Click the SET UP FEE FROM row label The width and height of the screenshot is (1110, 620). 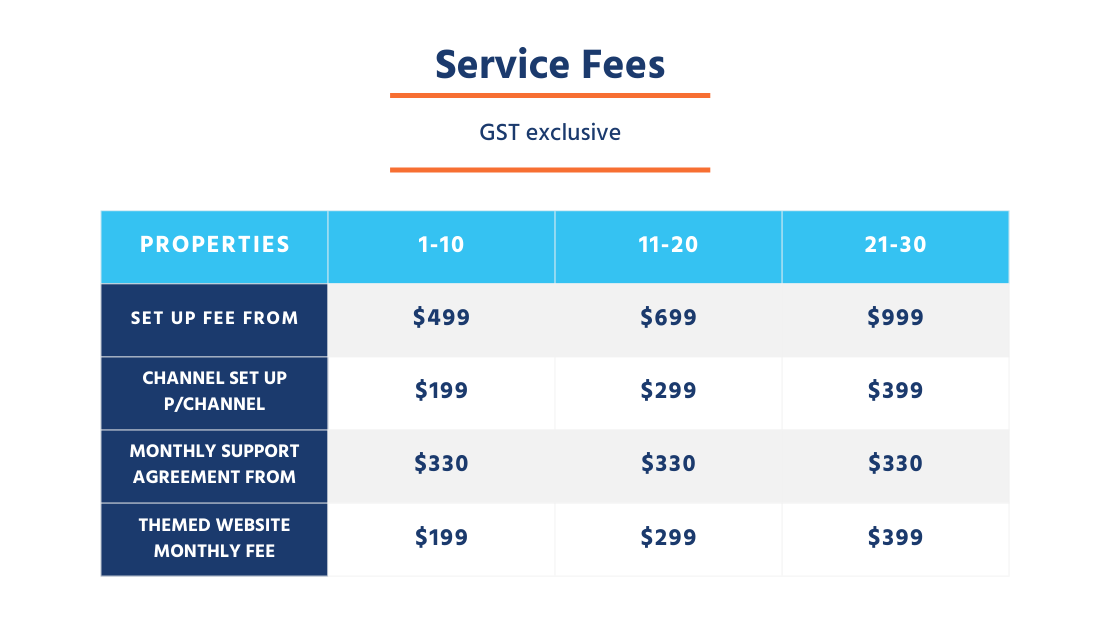point(214,318)
